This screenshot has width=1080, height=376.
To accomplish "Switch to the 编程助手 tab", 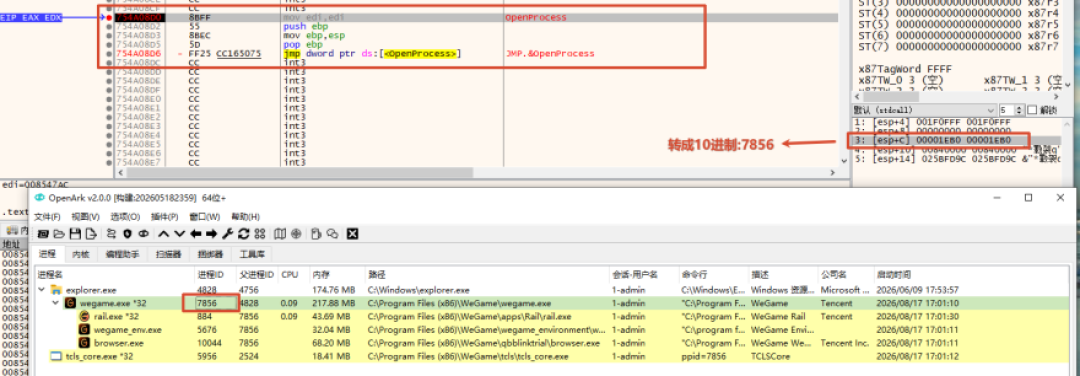I will [123, 254].
